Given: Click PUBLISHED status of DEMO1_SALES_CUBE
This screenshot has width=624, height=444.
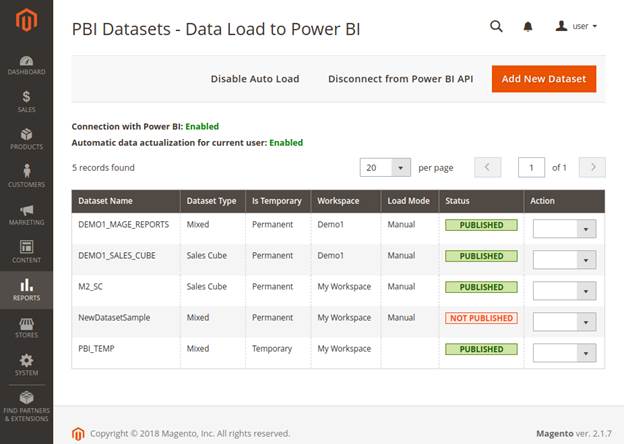Looking at the screenshot, I should pyautogui.click(x=481, y=256).
